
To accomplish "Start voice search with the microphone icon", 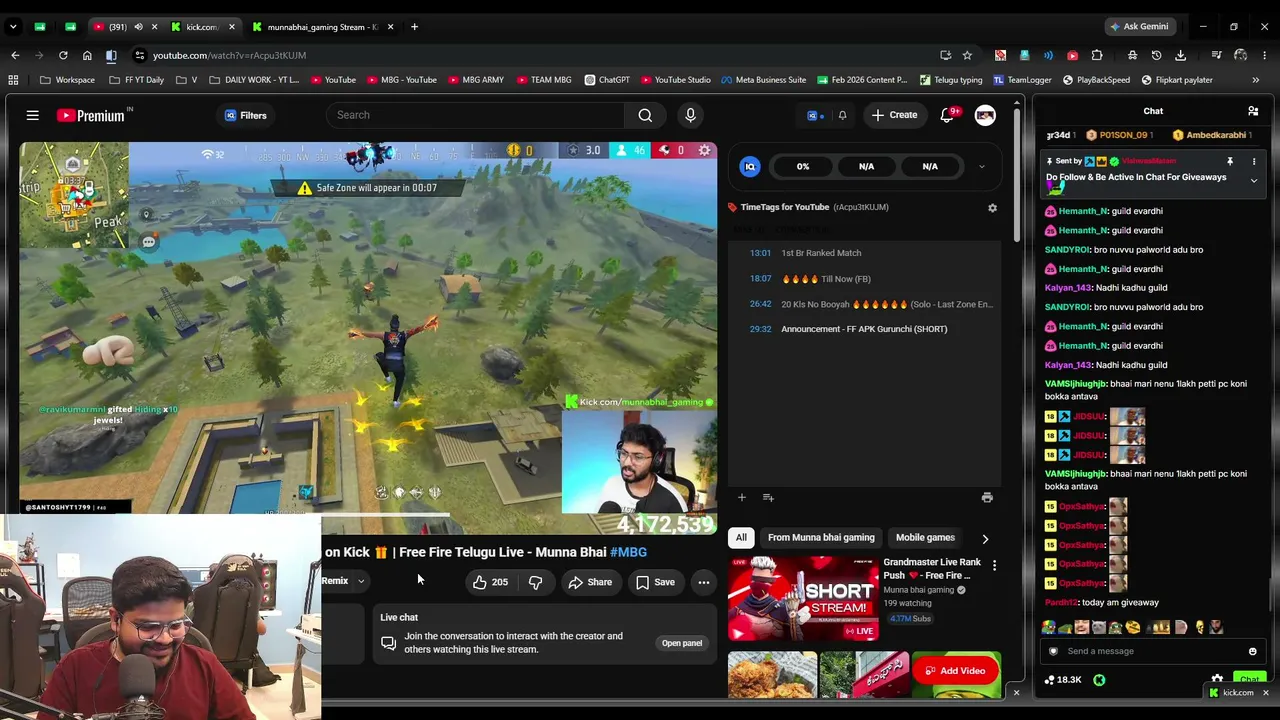I will pyautogui.click(x=690, y=115).
